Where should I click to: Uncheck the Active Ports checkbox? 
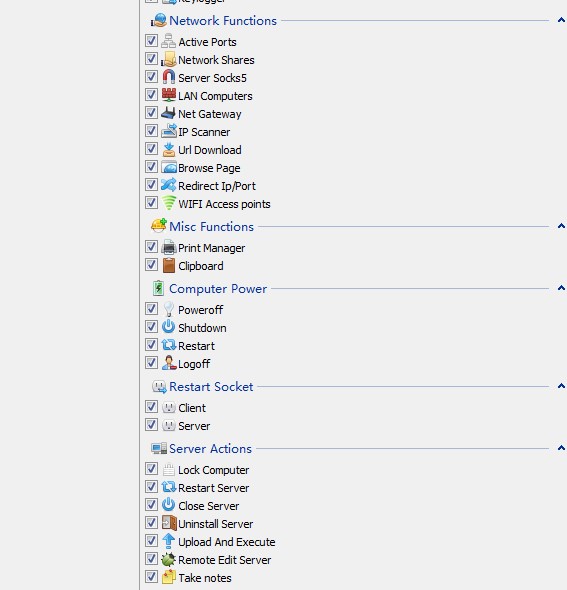coord(151,41)
